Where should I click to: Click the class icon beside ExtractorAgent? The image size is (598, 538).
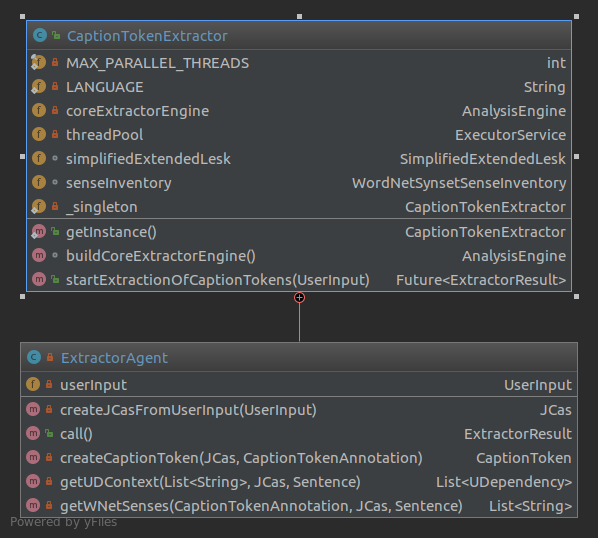coord(34,357)
